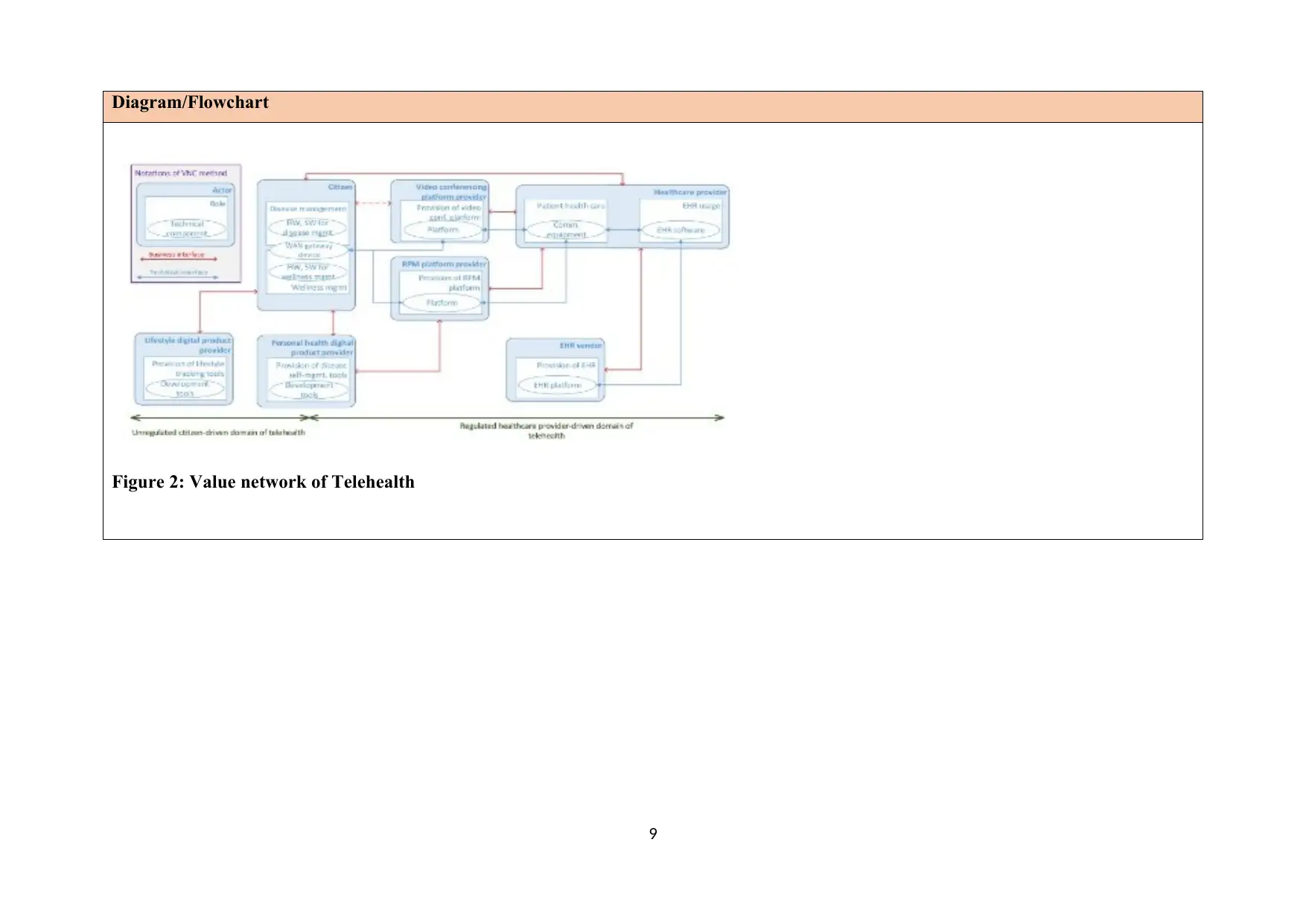Click the "EHR usage" role text
The width and height of the screenshot is (1306, 924).
(701, 205)
